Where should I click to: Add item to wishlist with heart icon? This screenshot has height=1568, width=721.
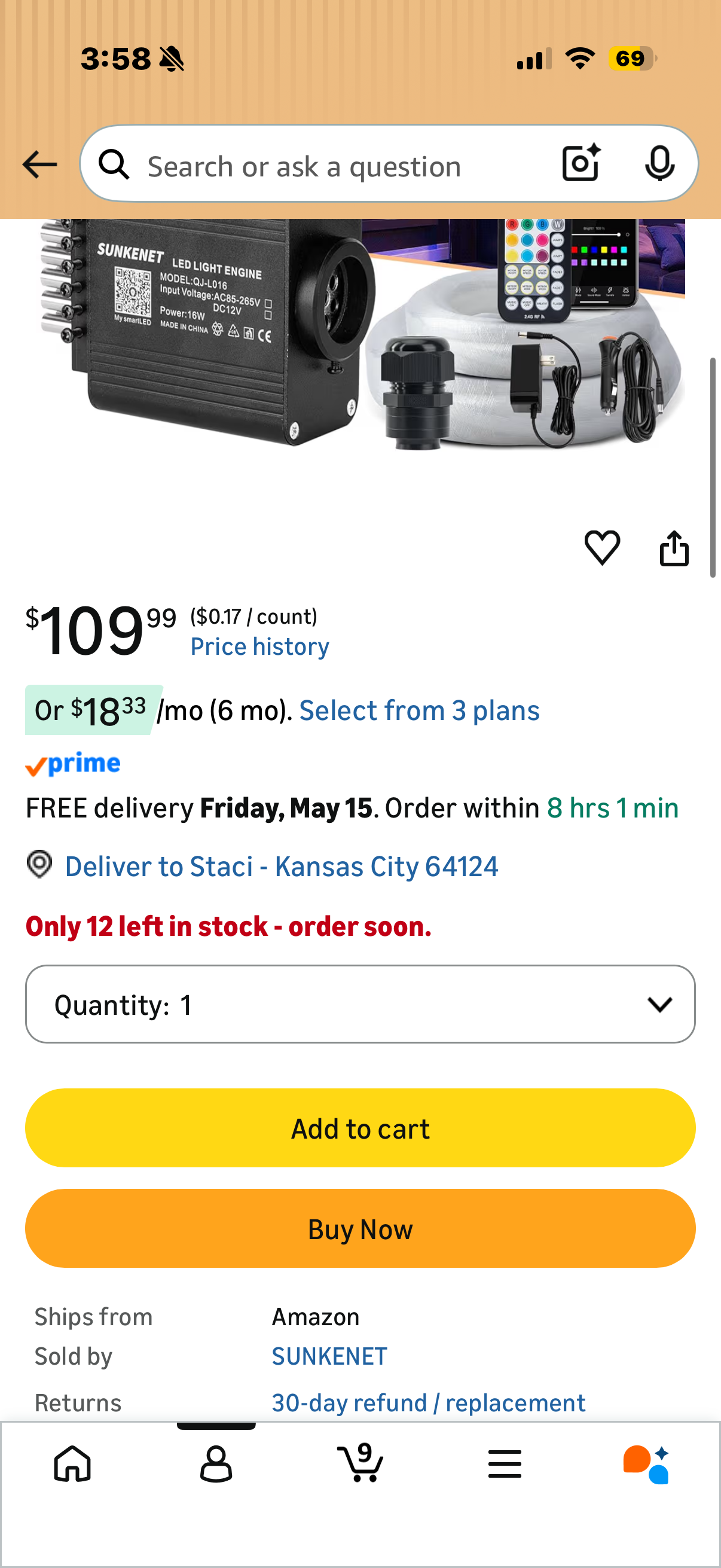(x=602, y=547)
